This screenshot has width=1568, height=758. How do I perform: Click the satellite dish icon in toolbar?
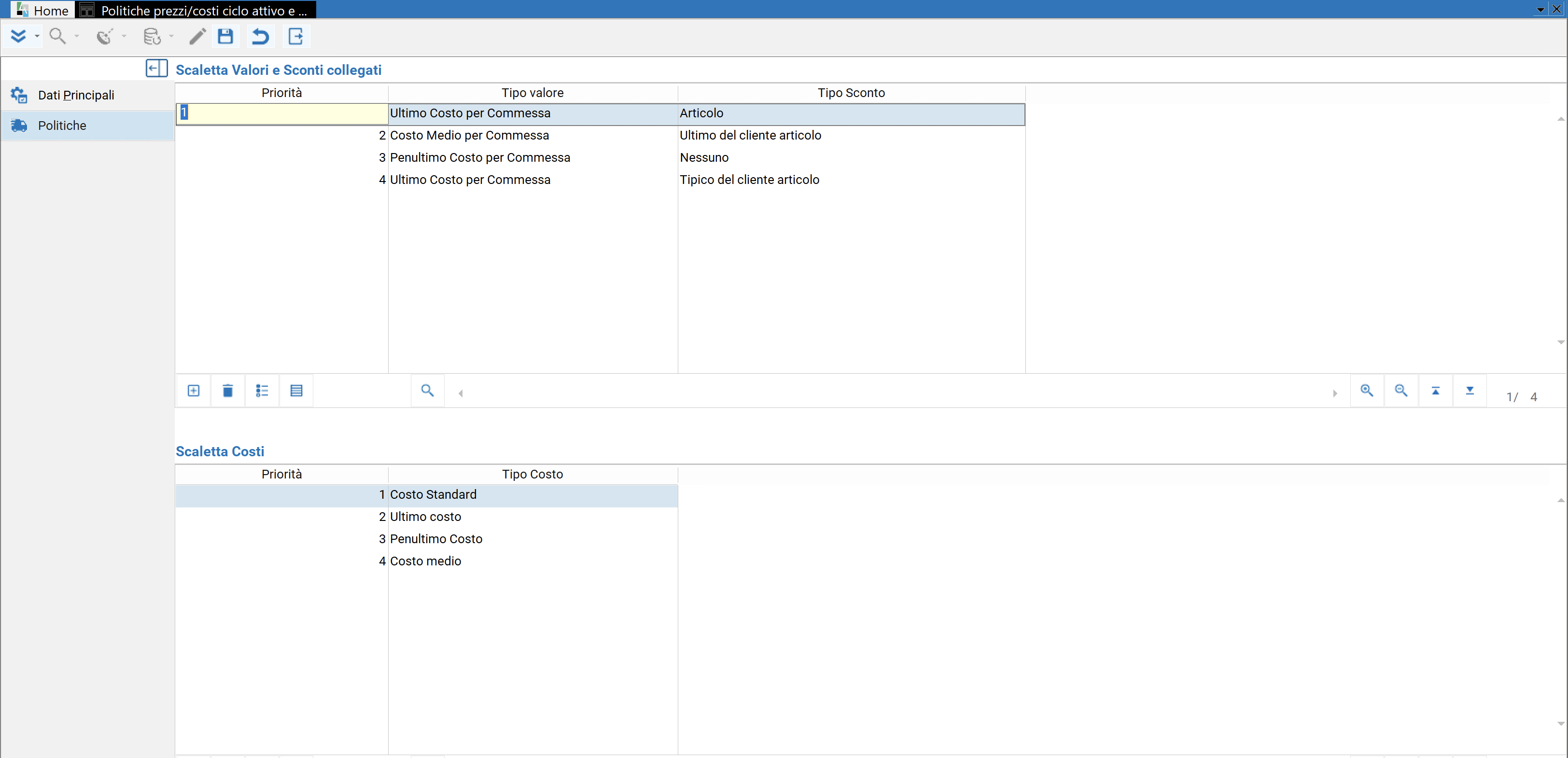[x=105, y=37]
